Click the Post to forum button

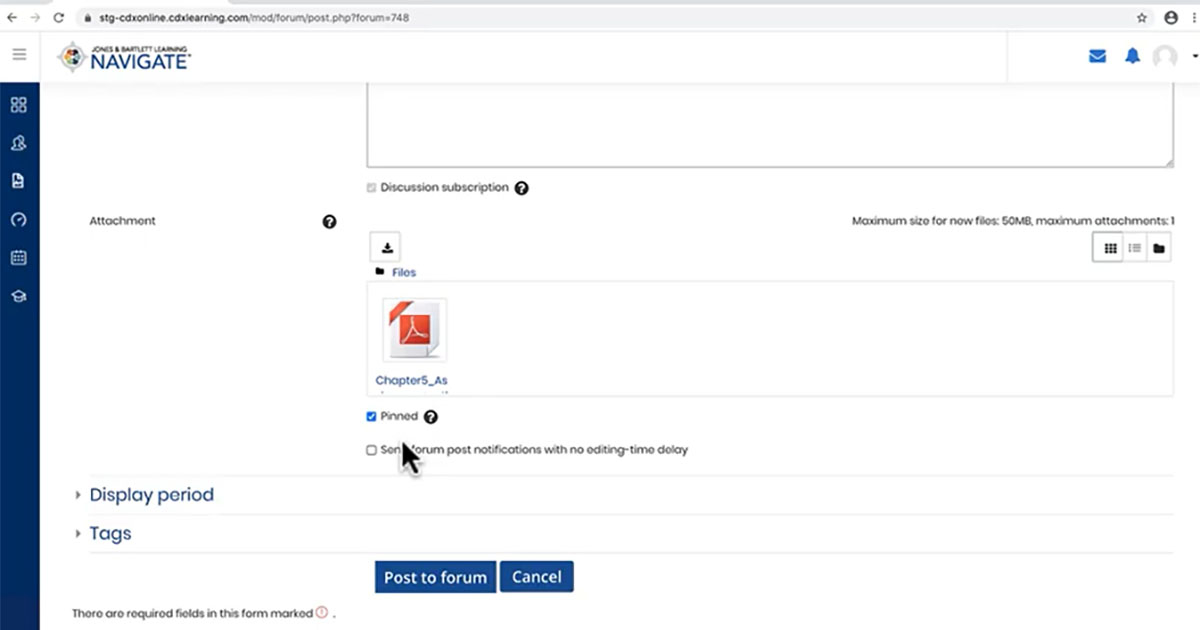point(435,577)
